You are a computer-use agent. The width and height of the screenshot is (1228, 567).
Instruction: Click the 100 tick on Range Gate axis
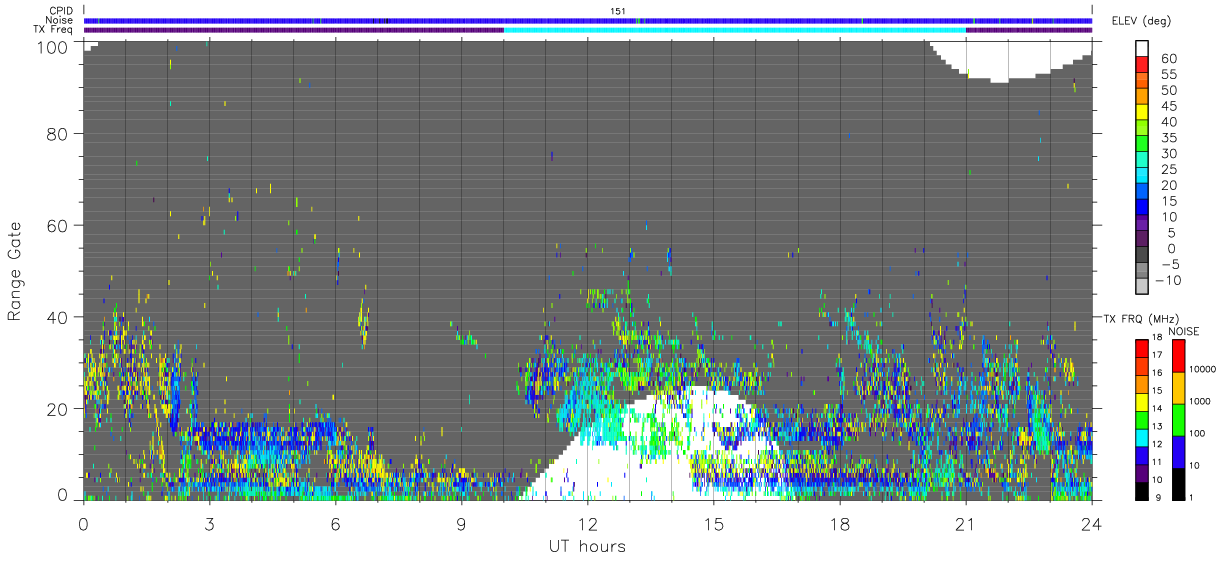[54, 46]
